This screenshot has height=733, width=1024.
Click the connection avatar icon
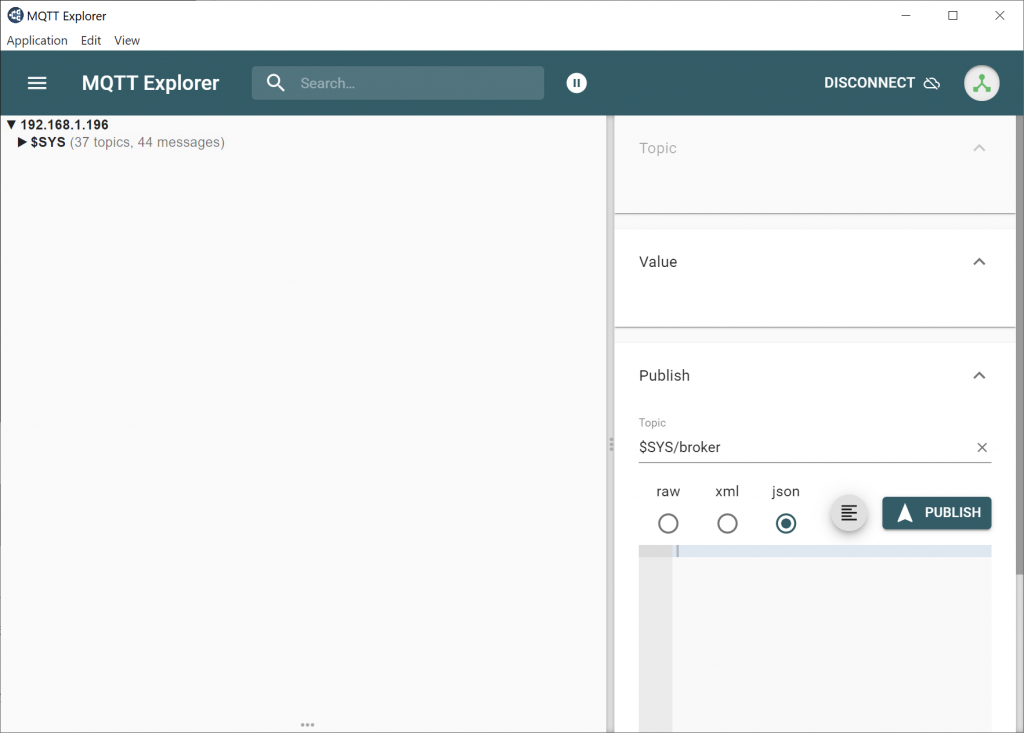pyautogui.click(x=981, y=83)
